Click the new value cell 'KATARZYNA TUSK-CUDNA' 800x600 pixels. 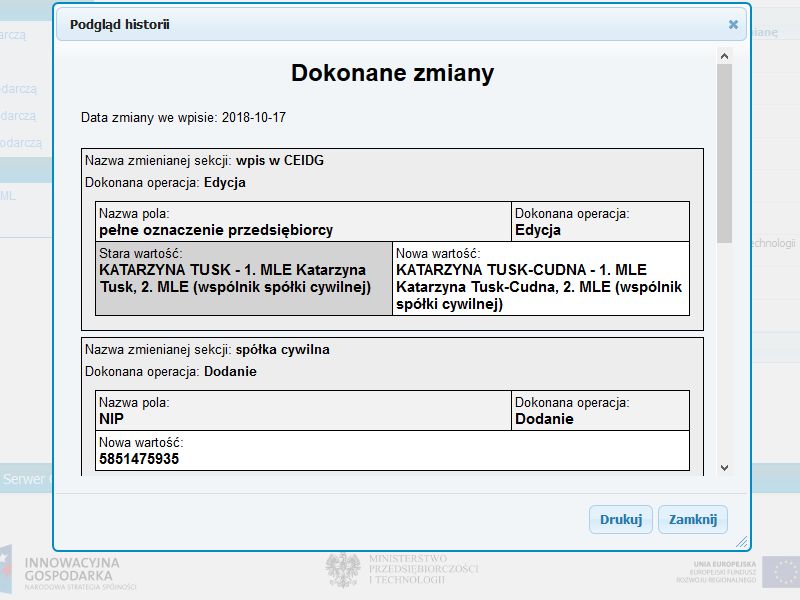click(x=541, y=278)
